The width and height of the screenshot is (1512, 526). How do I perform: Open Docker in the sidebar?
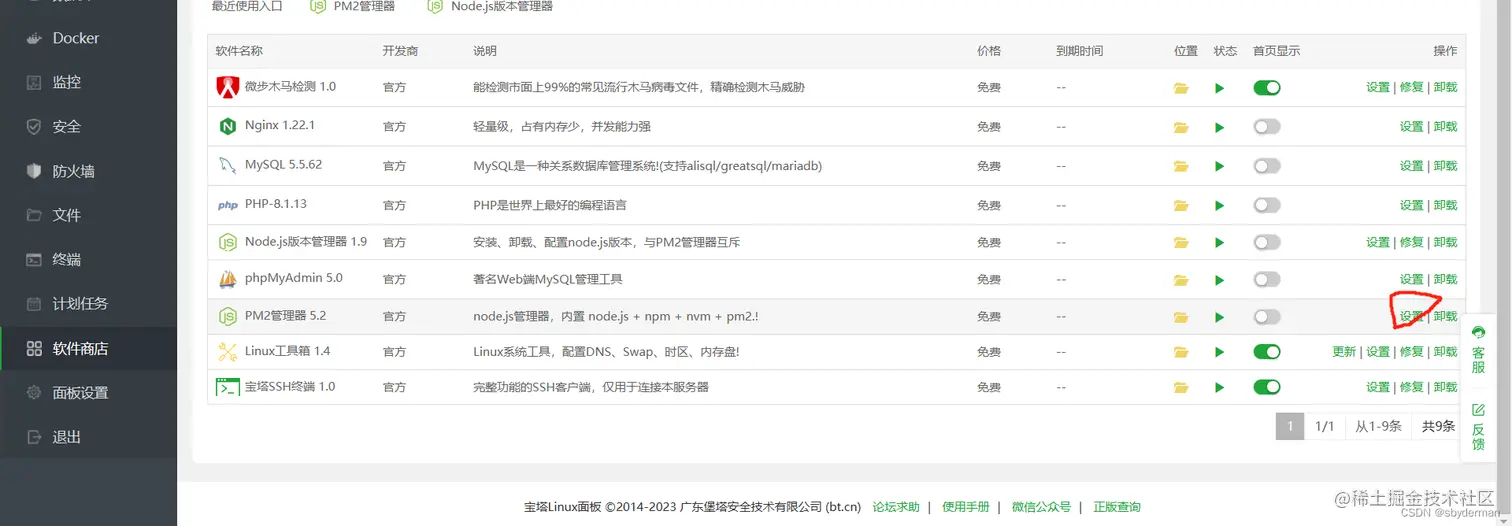click(x=88, y=38)
